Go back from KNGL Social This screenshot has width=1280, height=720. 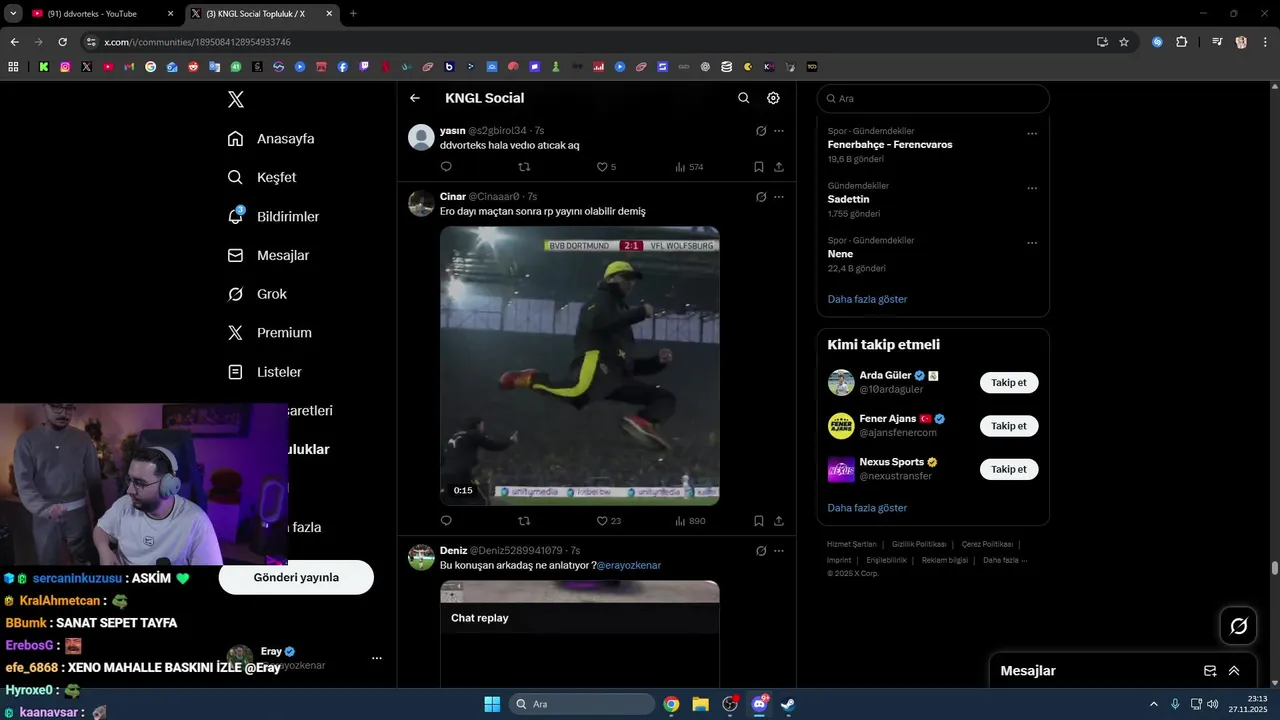coord(415,98)
